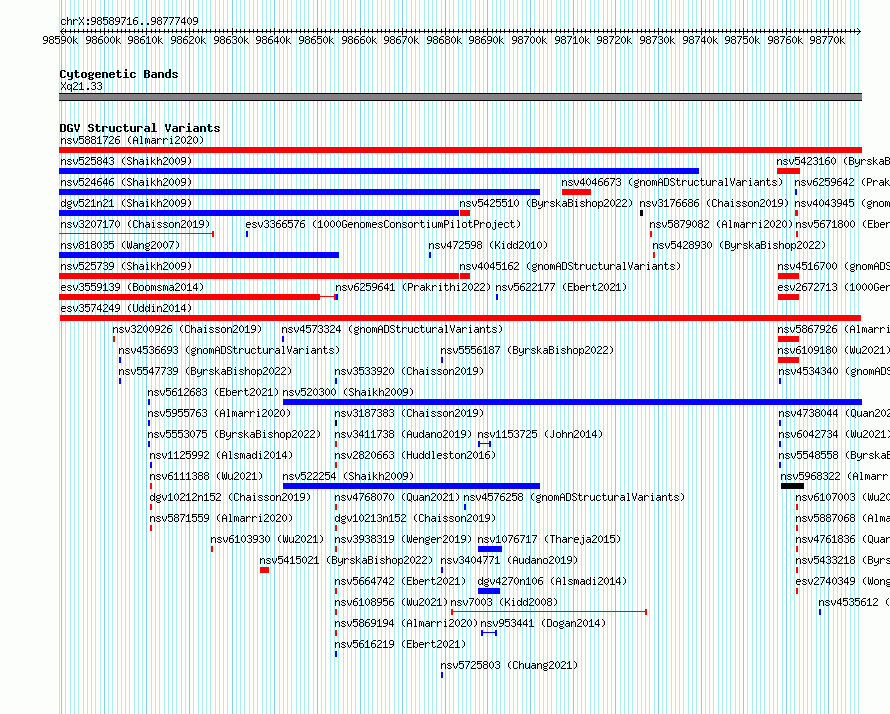
Task: Select nsv5869194 (Almarri2020) label
Action: 406,623
